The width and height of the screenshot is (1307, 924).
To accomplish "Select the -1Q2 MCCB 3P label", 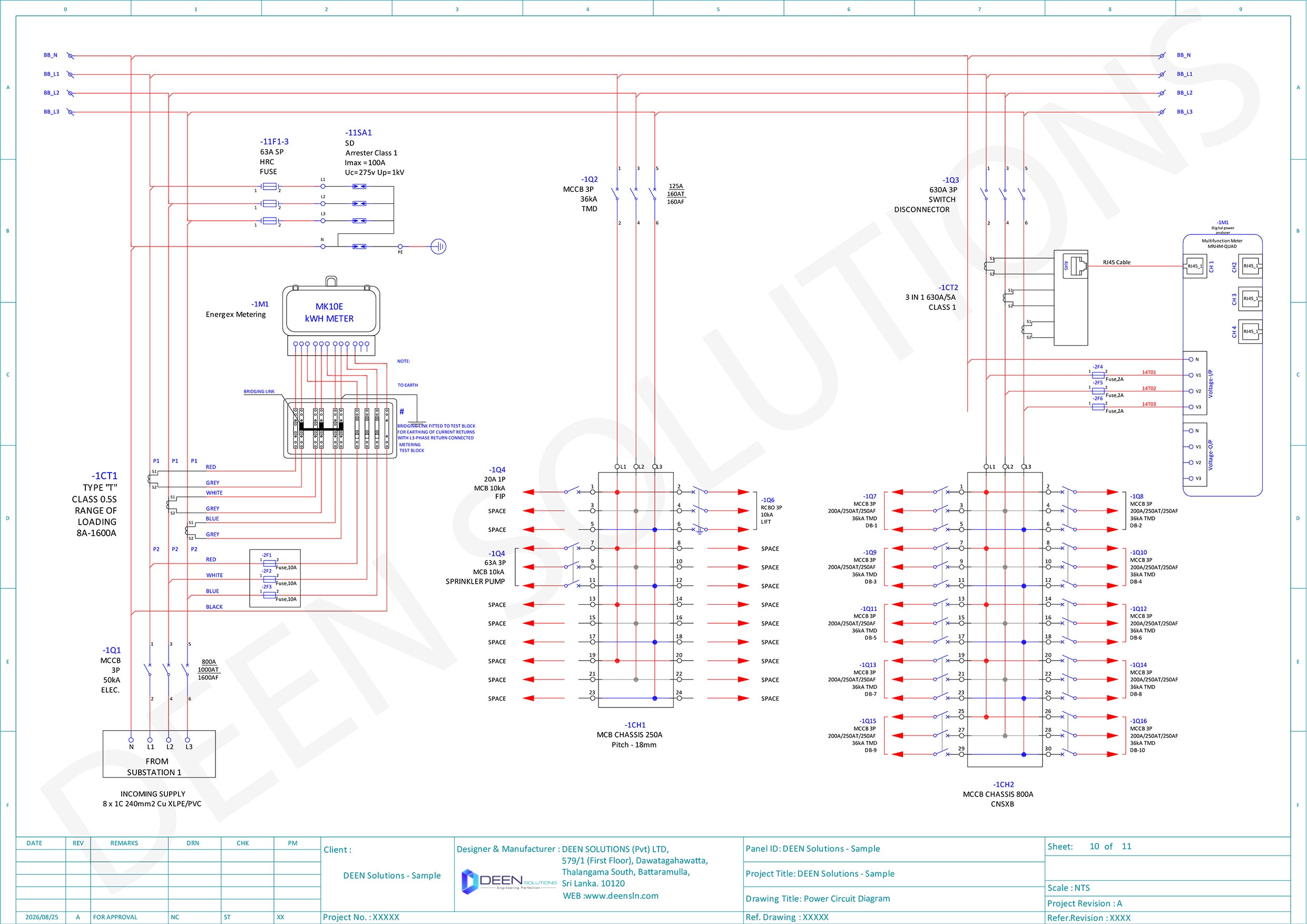I will click(581, 194).
